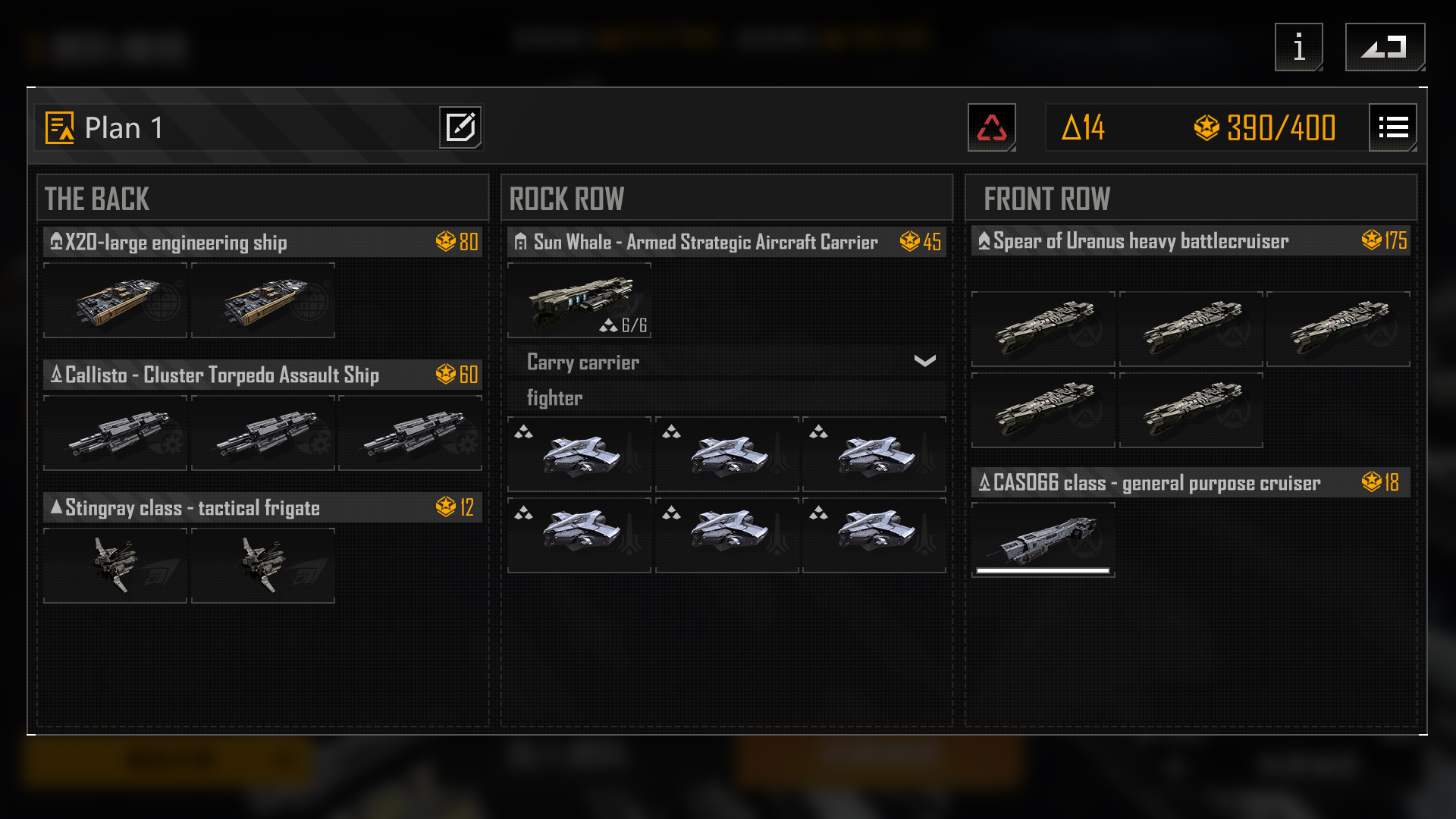Select the fighter category label

[554, 397]
